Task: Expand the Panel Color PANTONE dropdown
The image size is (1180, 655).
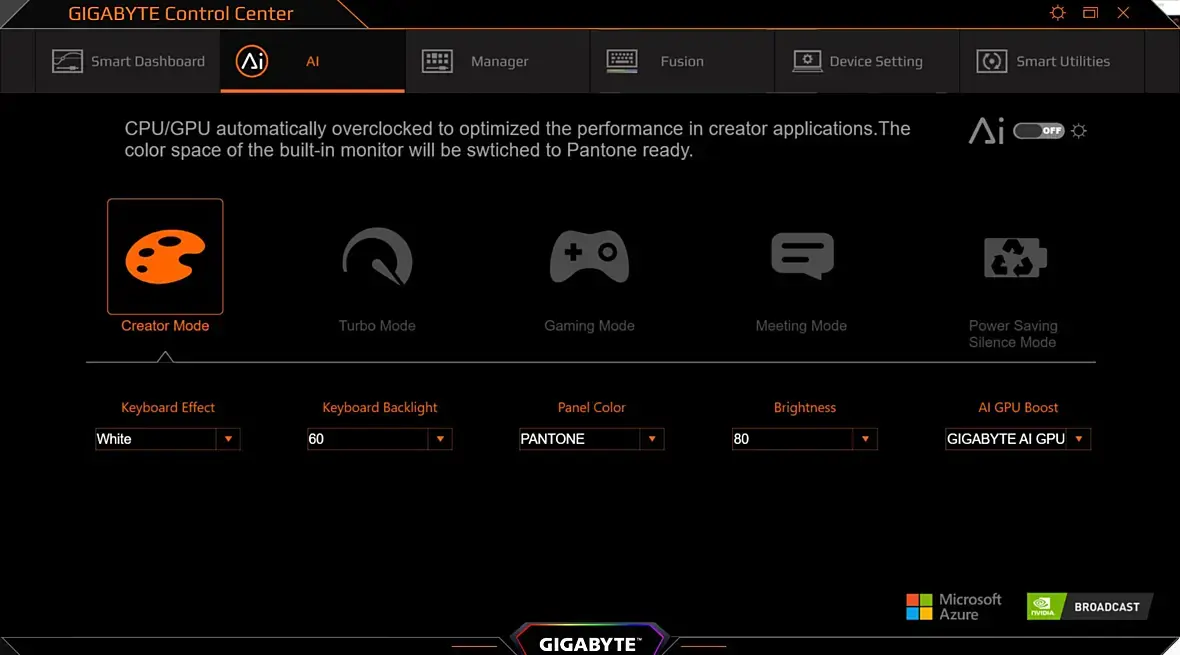Action: (592, 439)
